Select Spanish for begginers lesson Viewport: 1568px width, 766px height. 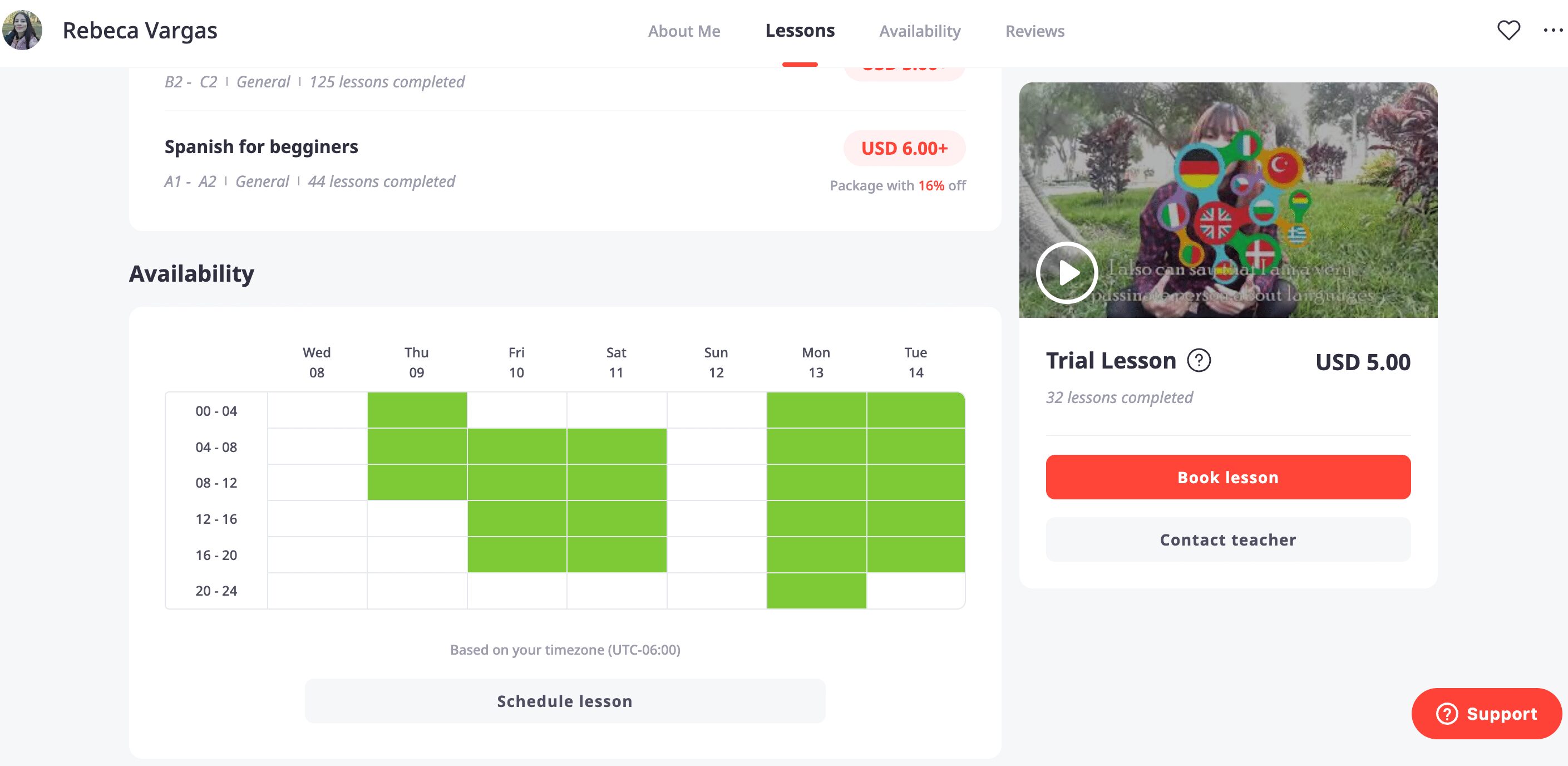point(261,147)
